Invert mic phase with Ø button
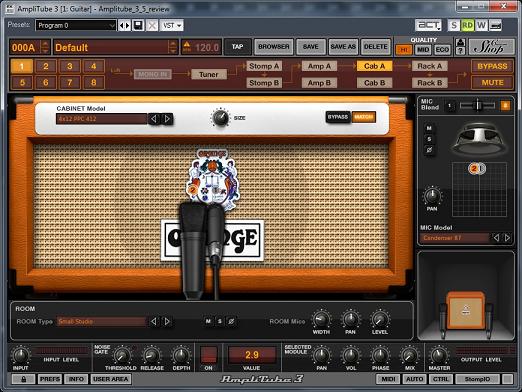This screenshot has width=522, height=392. [x=429, y=150]
